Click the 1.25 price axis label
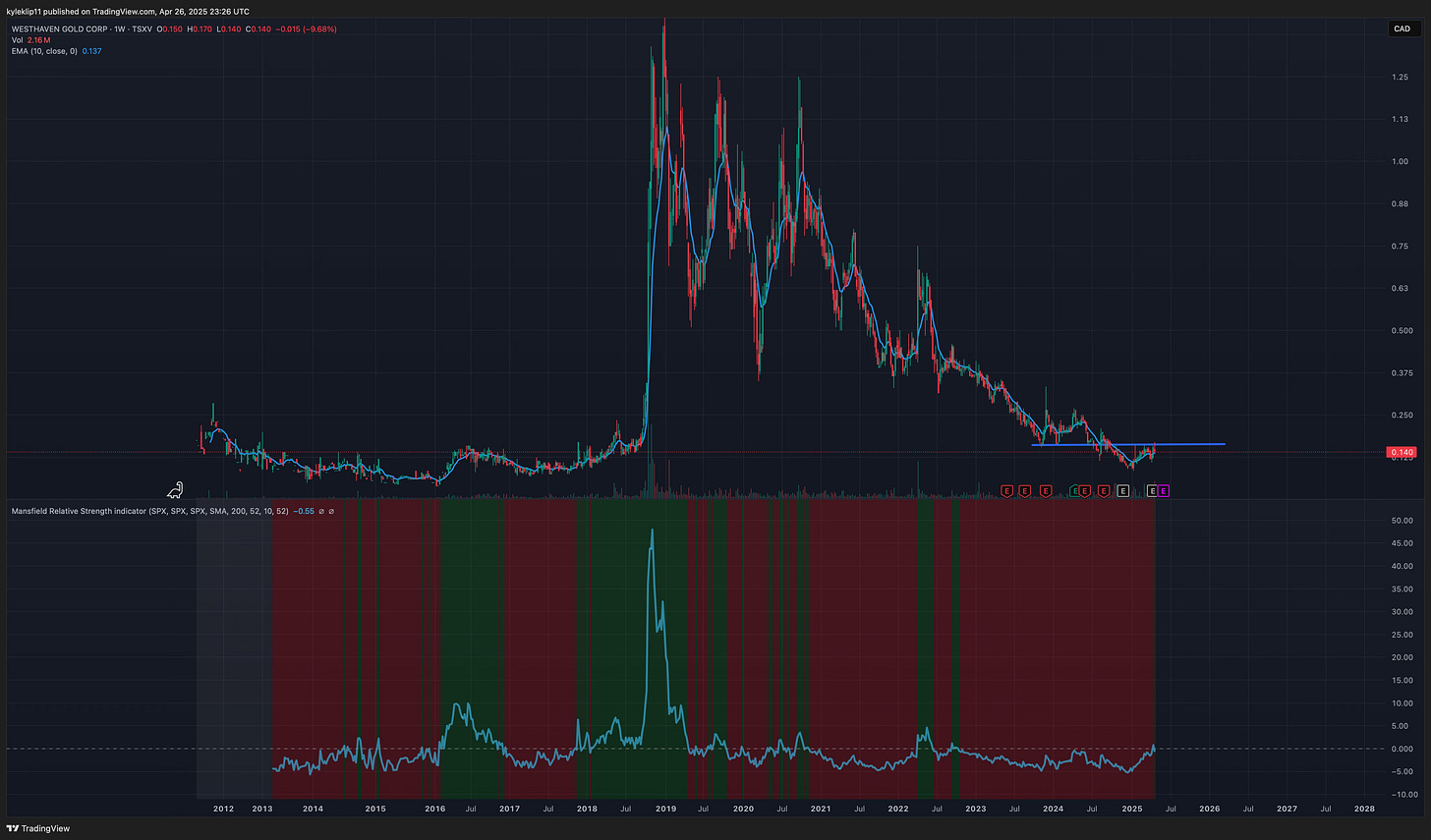This screenshot has height=840, width=1431. [x=1400, y=77]
